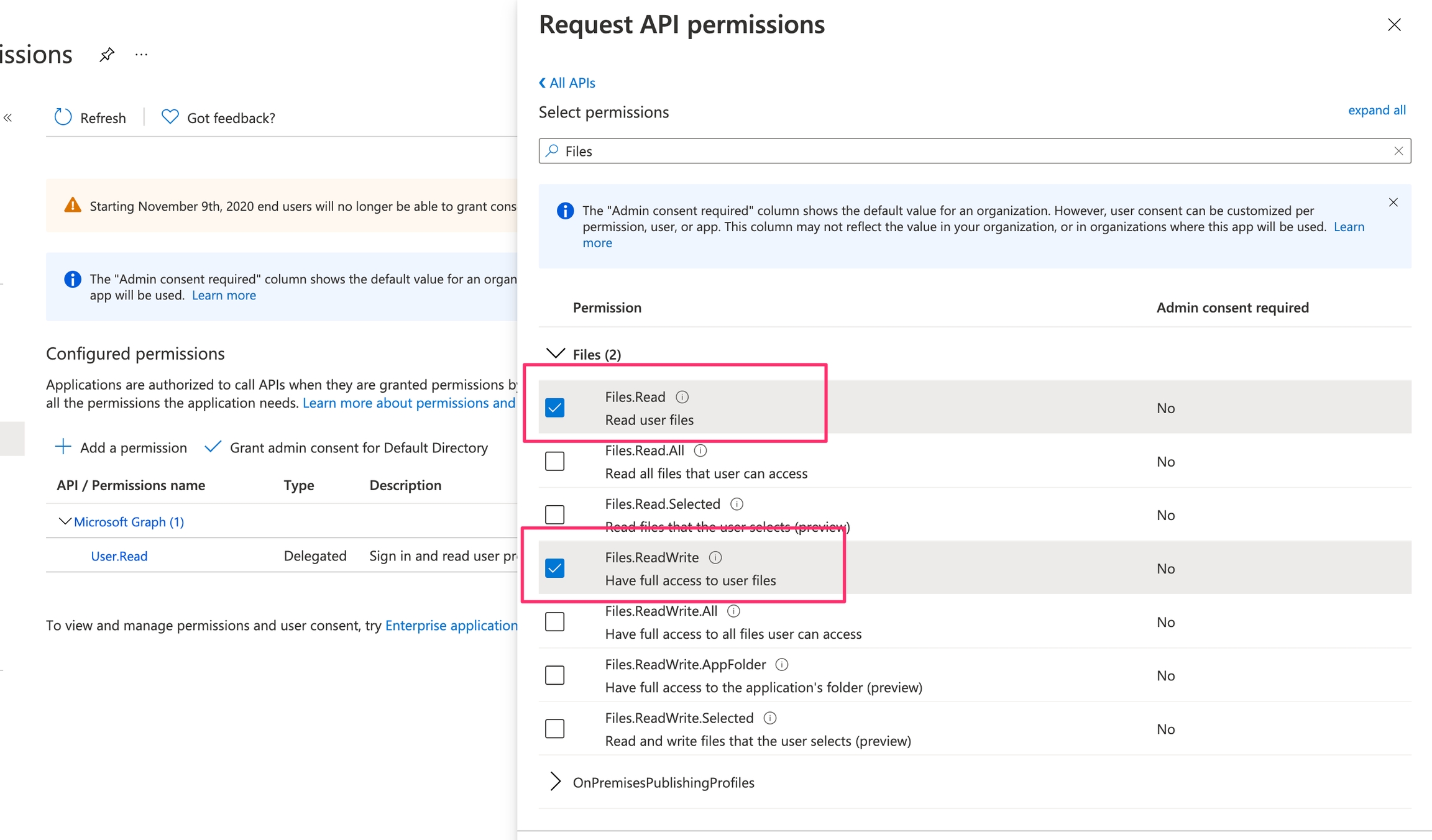Uncheck the Files.Read permission checkbox
This screenshot has width=1432, height=840.
(554, 408)
